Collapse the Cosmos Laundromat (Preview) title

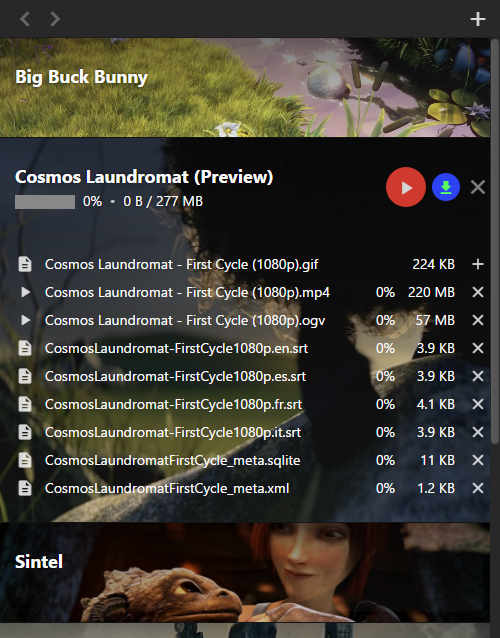144,177
